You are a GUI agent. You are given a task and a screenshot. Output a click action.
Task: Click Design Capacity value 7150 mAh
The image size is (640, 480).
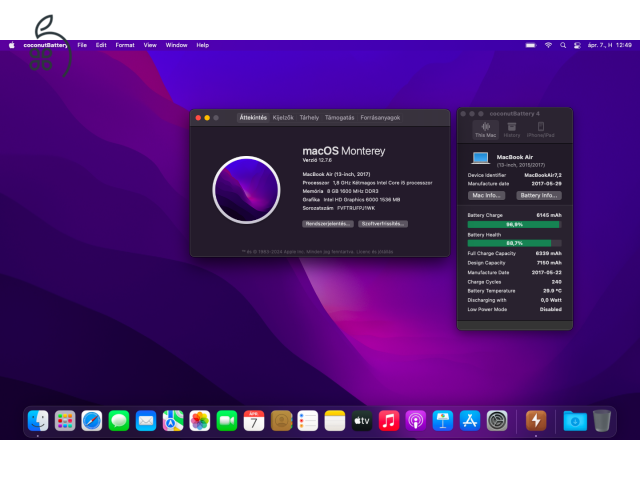click(549, 263)
